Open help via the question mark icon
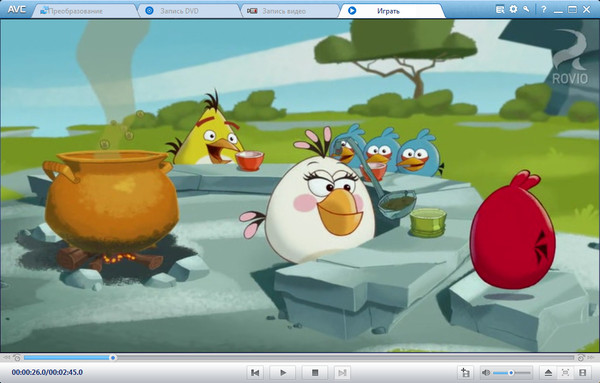The height and width of the screenshot is (383, 600). tap(543, 10)
